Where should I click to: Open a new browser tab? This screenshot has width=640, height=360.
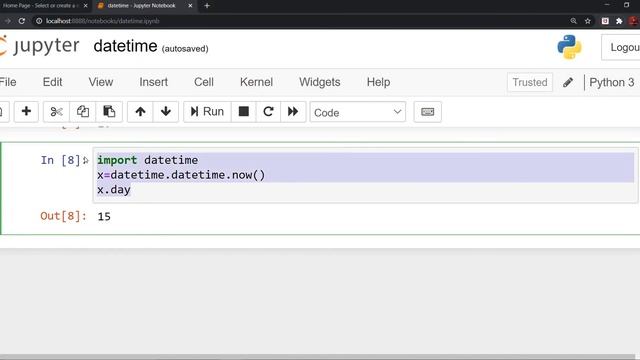tap(207, 6)
